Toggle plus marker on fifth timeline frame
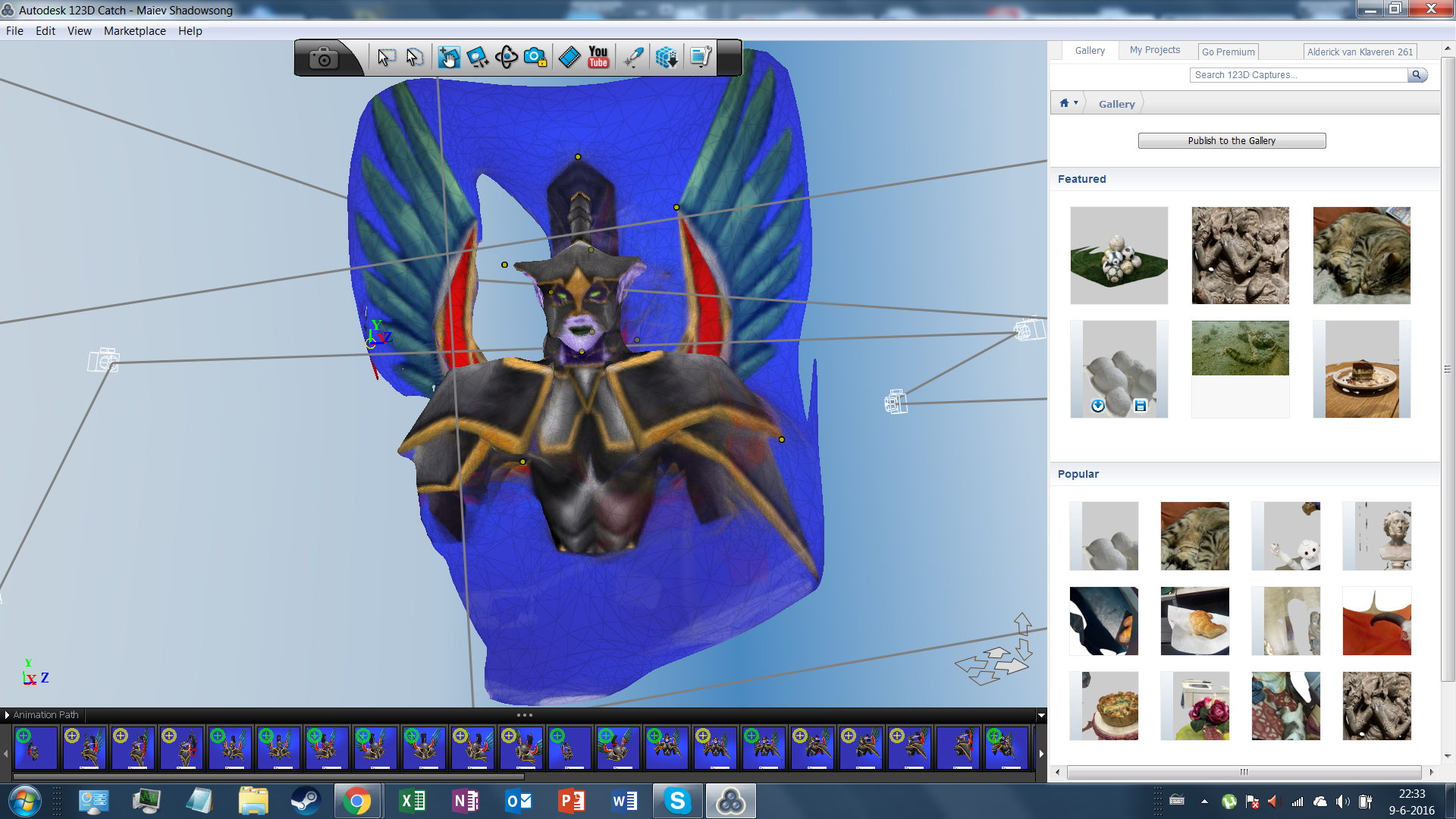Image resolution: width=1456 pixels, height=819 pixels. (218, 736)
